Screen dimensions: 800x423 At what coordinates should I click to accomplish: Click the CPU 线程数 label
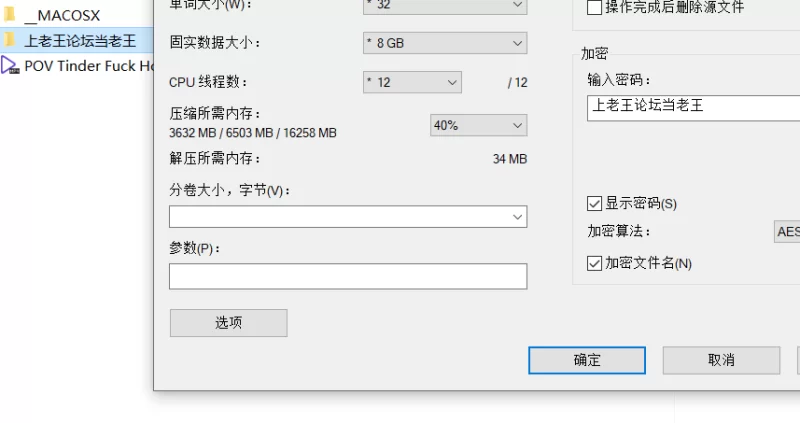pyautogui.click(x=208, y=82)
